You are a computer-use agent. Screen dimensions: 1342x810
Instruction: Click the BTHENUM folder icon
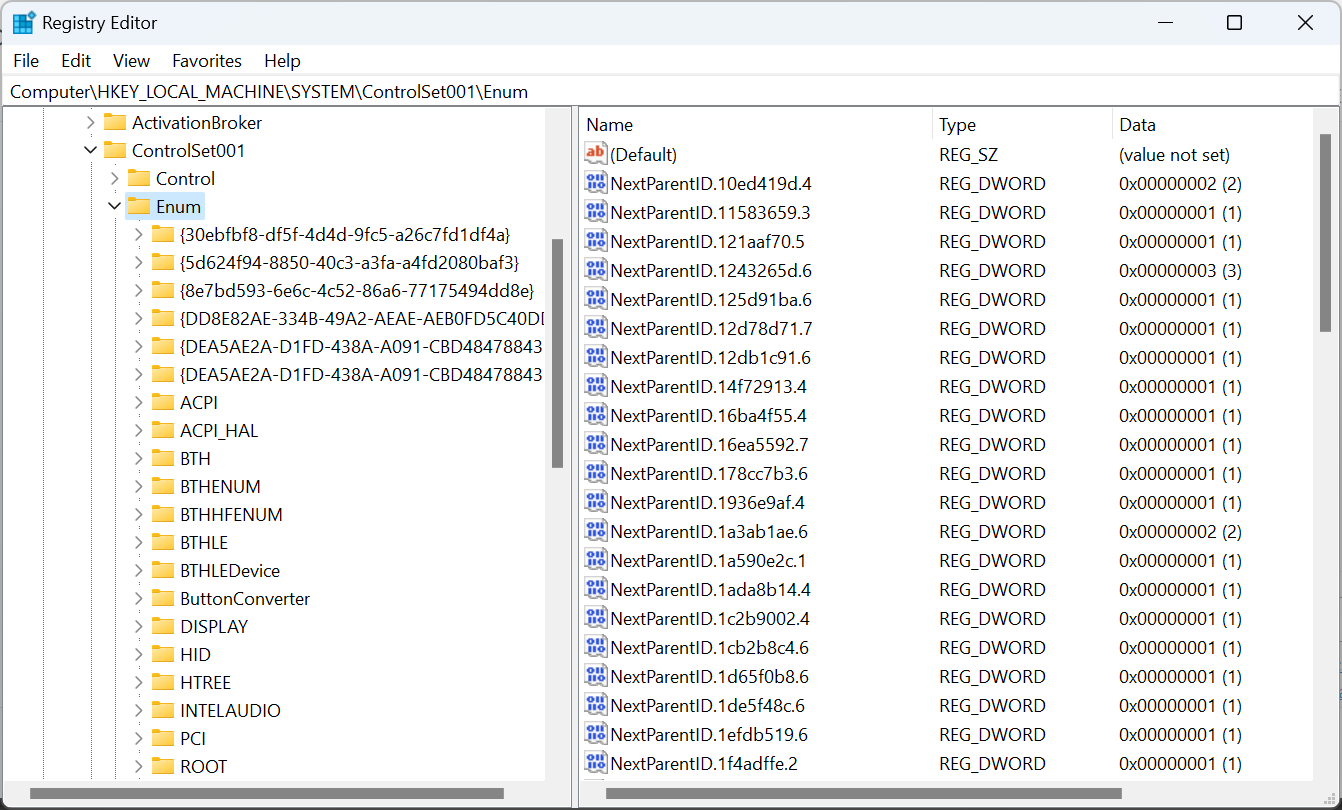tap(163, 486)
